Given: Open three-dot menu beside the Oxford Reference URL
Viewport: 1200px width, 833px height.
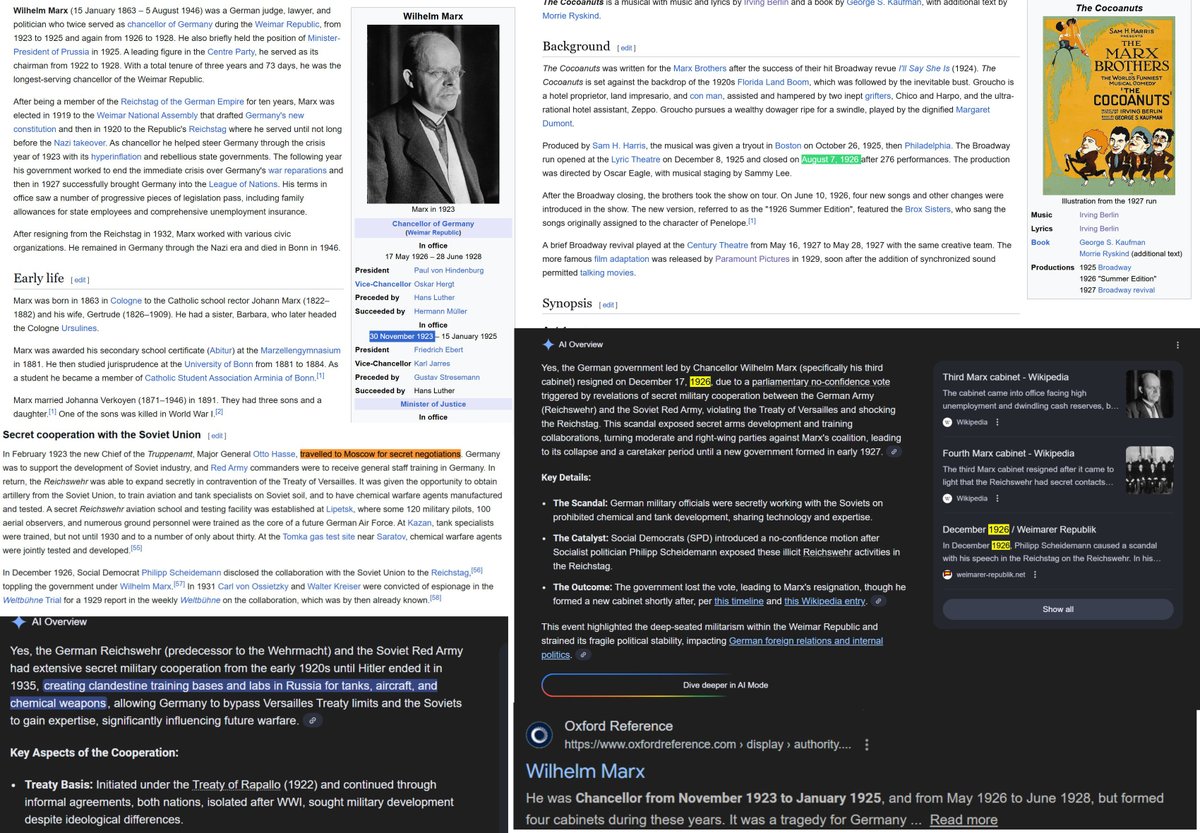Looking at the screenshot, I should tap(867, 745).
